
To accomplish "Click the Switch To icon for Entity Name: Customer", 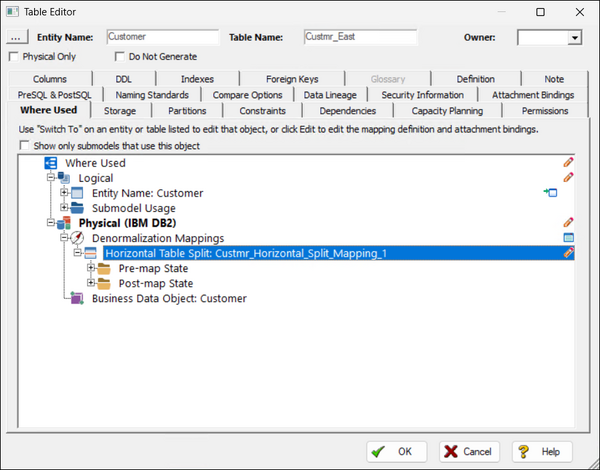I will pyautogui.click(x=550, y=192).
